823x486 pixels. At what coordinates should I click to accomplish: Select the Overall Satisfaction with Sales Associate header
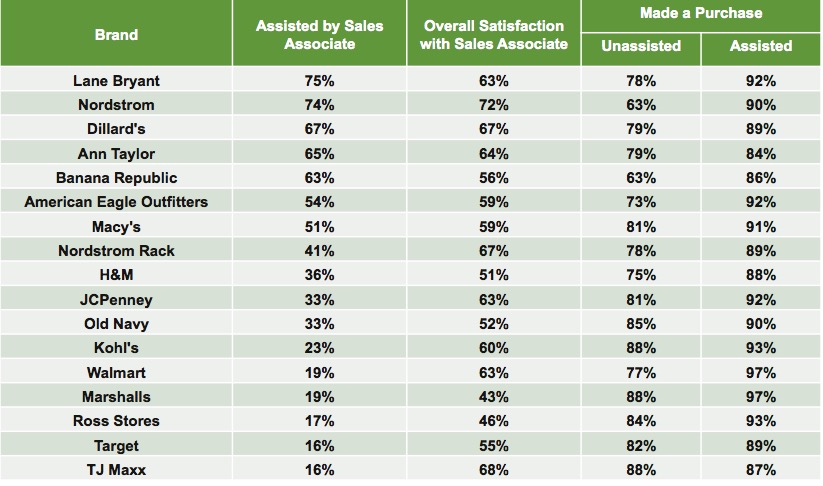[493, 35]
